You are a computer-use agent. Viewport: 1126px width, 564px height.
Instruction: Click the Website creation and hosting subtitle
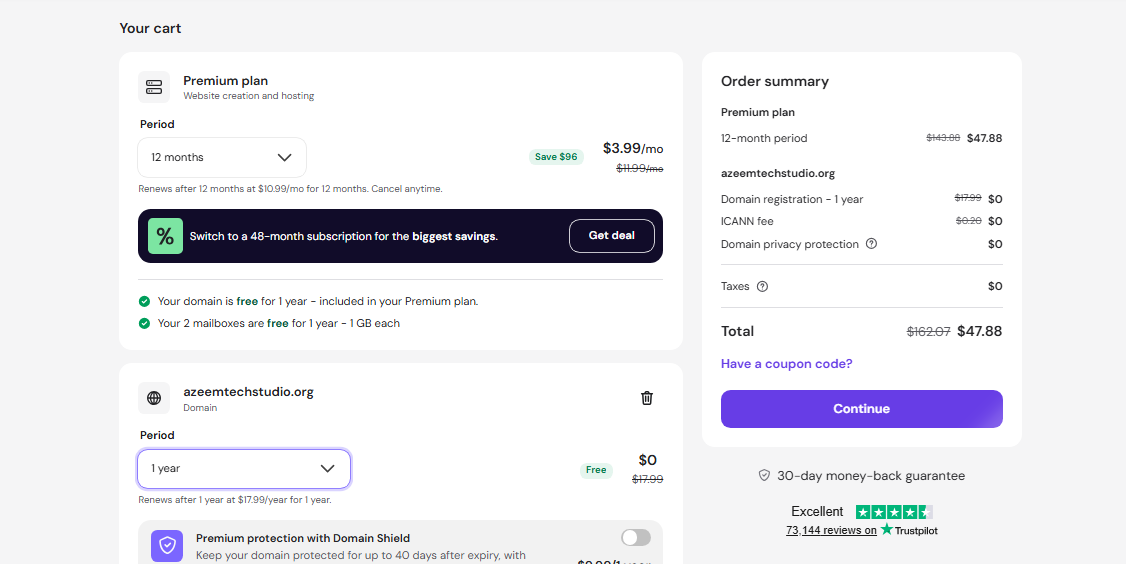(x=248, y=96)
